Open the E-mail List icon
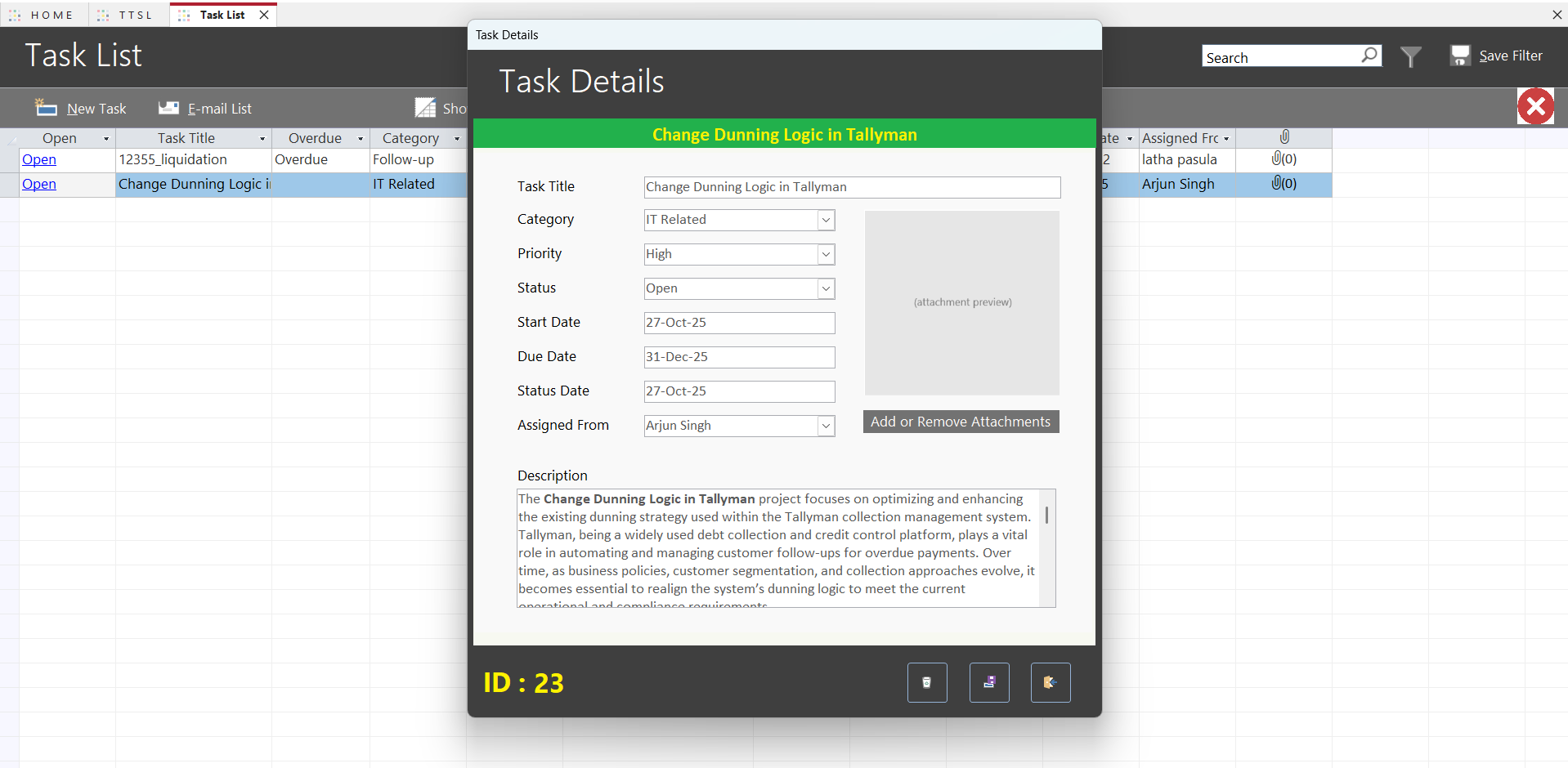 [x=169, y=107]
